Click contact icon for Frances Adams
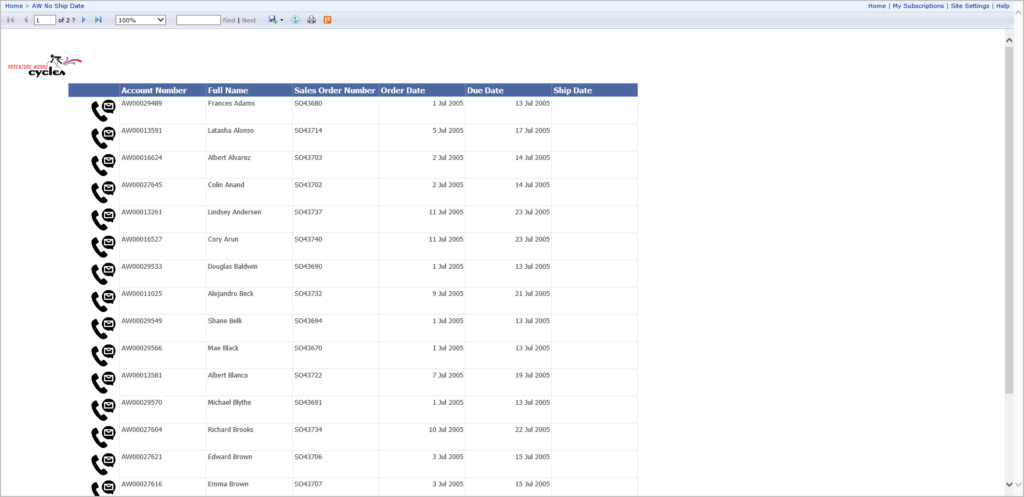 click(x=103, y=111)
